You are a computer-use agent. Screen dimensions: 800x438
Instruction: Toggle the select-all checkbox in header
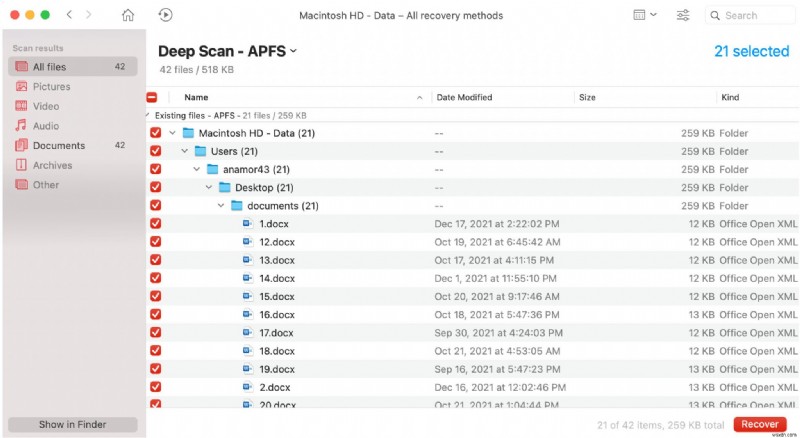coord(152,98)
